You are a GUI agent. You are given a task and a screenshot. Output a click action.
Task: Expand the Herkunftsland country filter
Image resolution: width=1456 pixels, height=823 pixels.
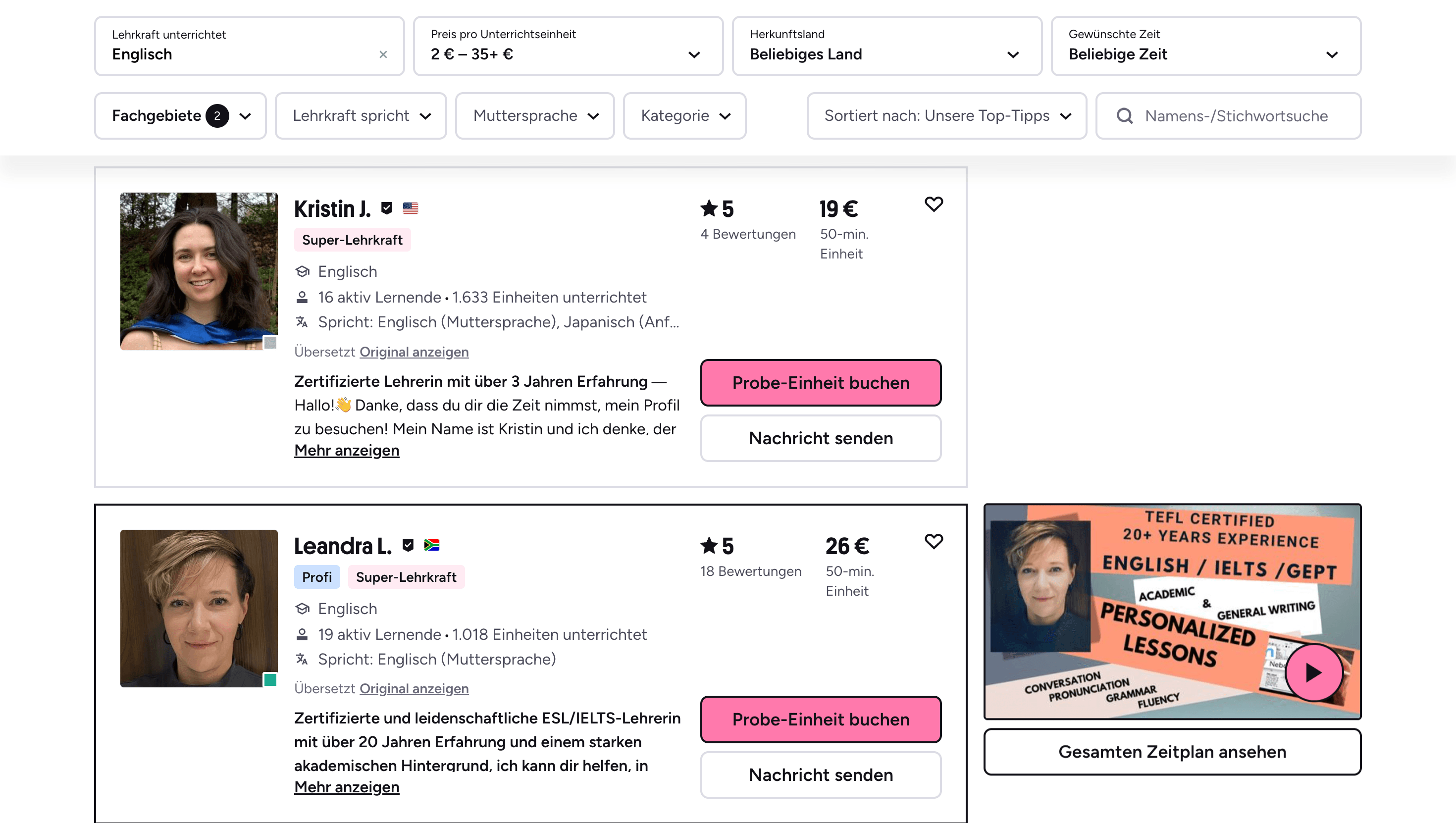point(886,46)
